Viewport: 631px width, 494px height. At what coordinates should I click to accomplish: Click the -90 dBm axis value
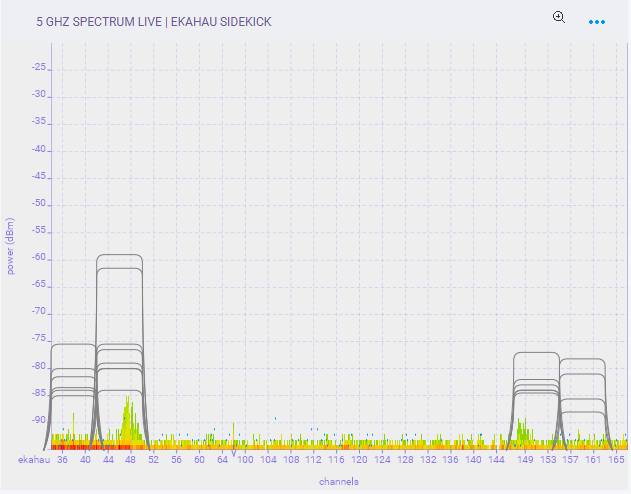click(39, 420)
